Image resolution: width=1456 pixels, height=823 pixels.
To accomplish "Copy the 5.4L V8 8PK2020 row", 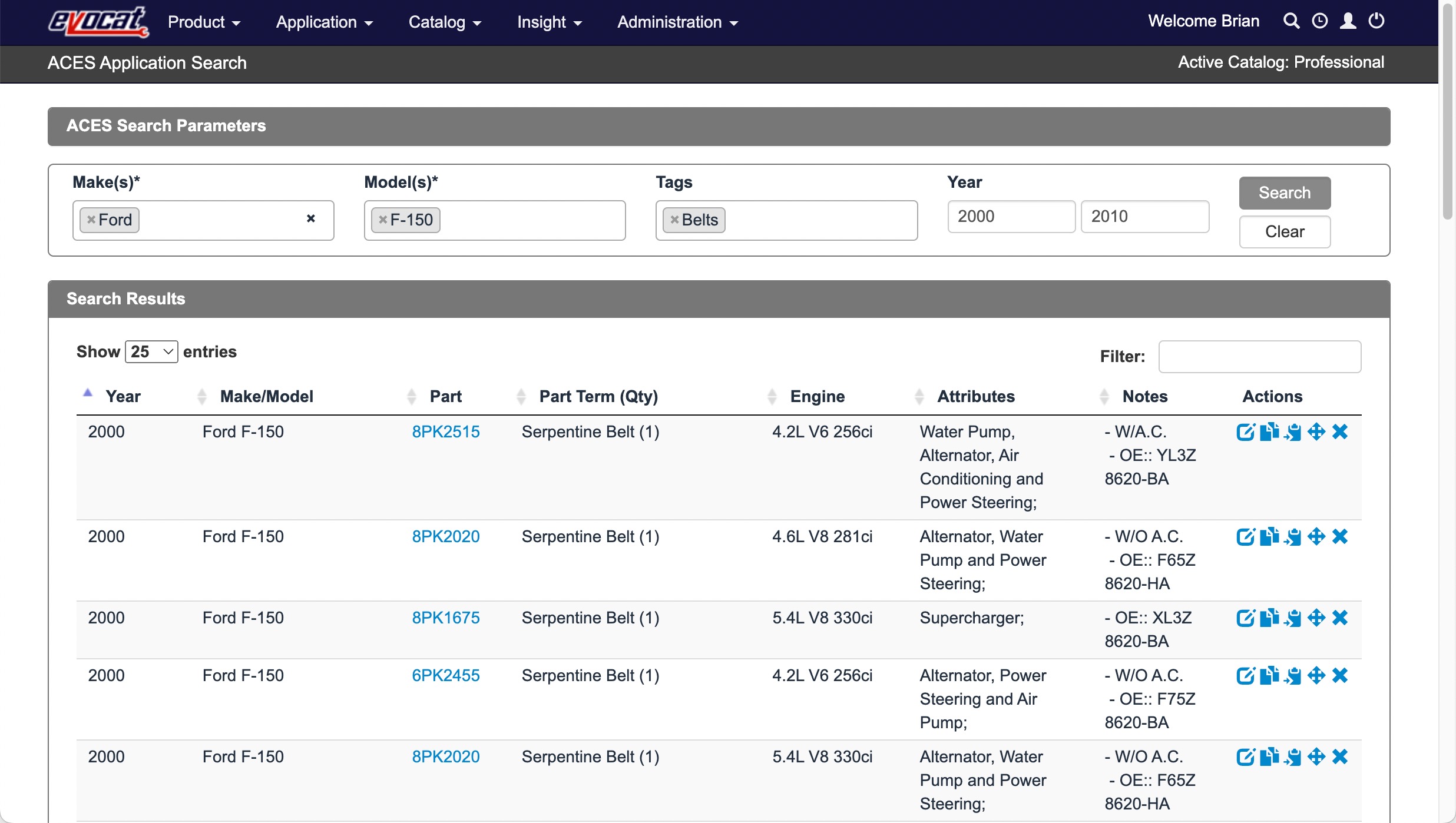I will click(1269, 756).
